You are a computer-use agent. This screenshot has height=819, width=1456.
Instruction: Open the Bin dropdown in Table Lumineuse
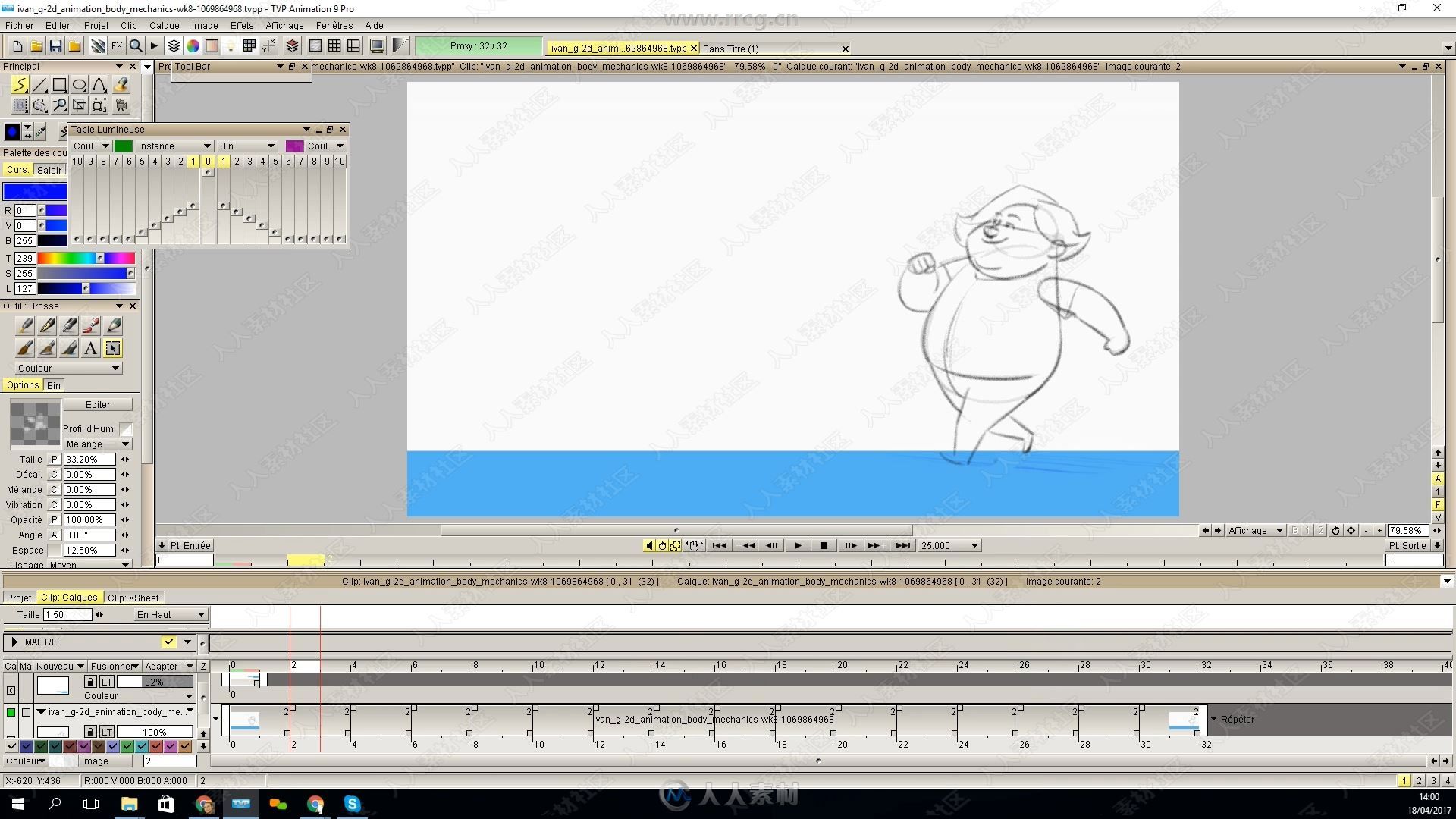tap(246, 146)
